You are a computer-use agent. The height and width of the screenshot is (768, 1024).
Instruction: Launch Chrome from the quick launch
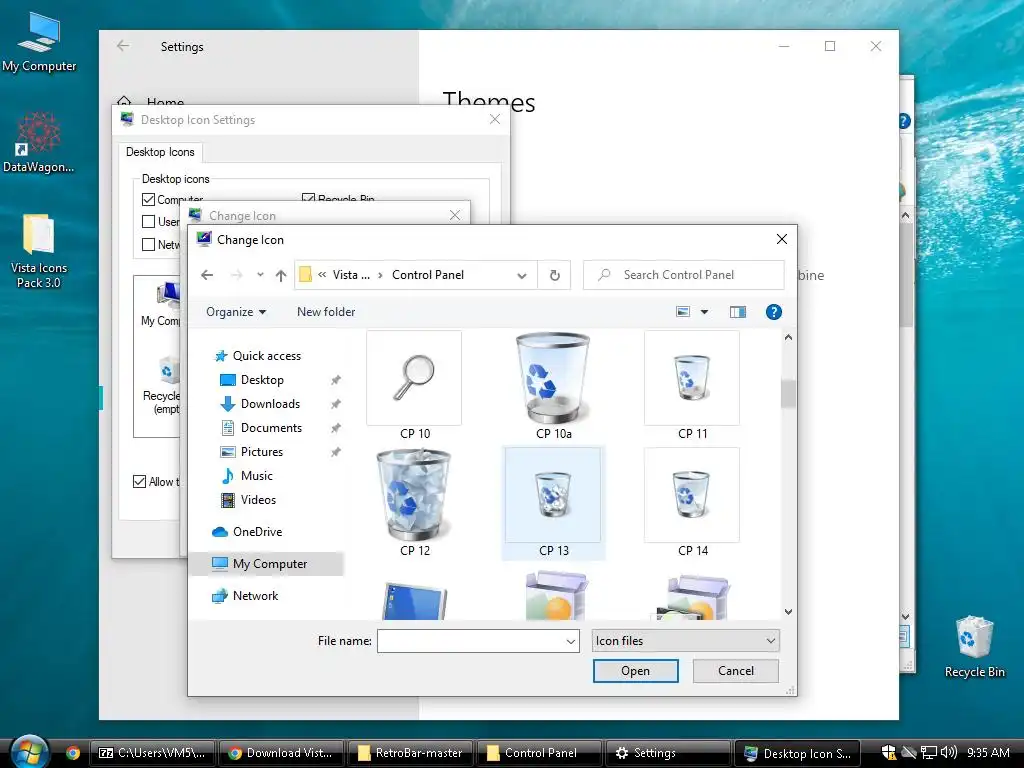click(73, 753)
